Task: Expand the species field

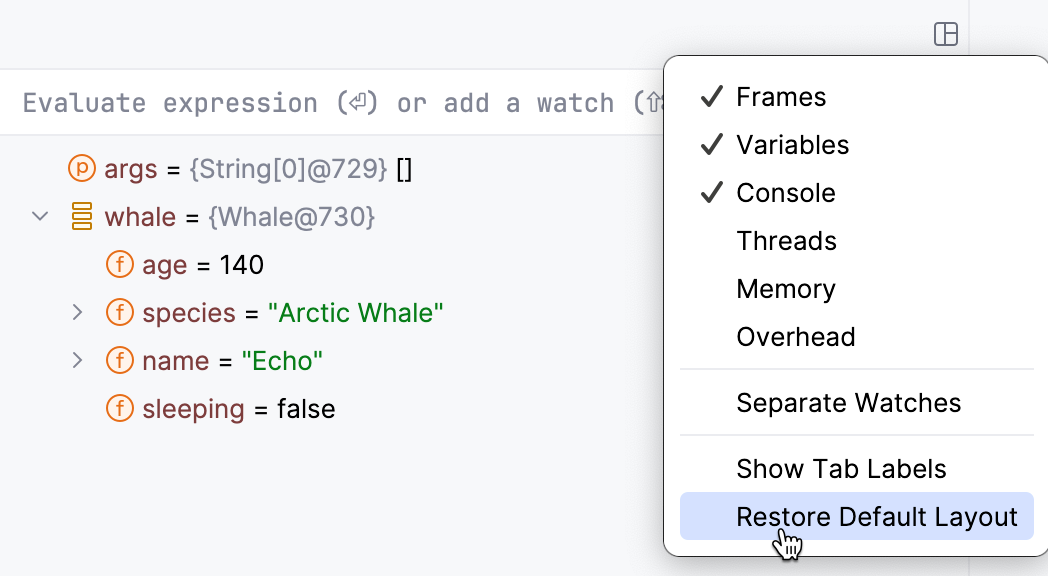Action: pyautogui.click(x=78, y=312)
